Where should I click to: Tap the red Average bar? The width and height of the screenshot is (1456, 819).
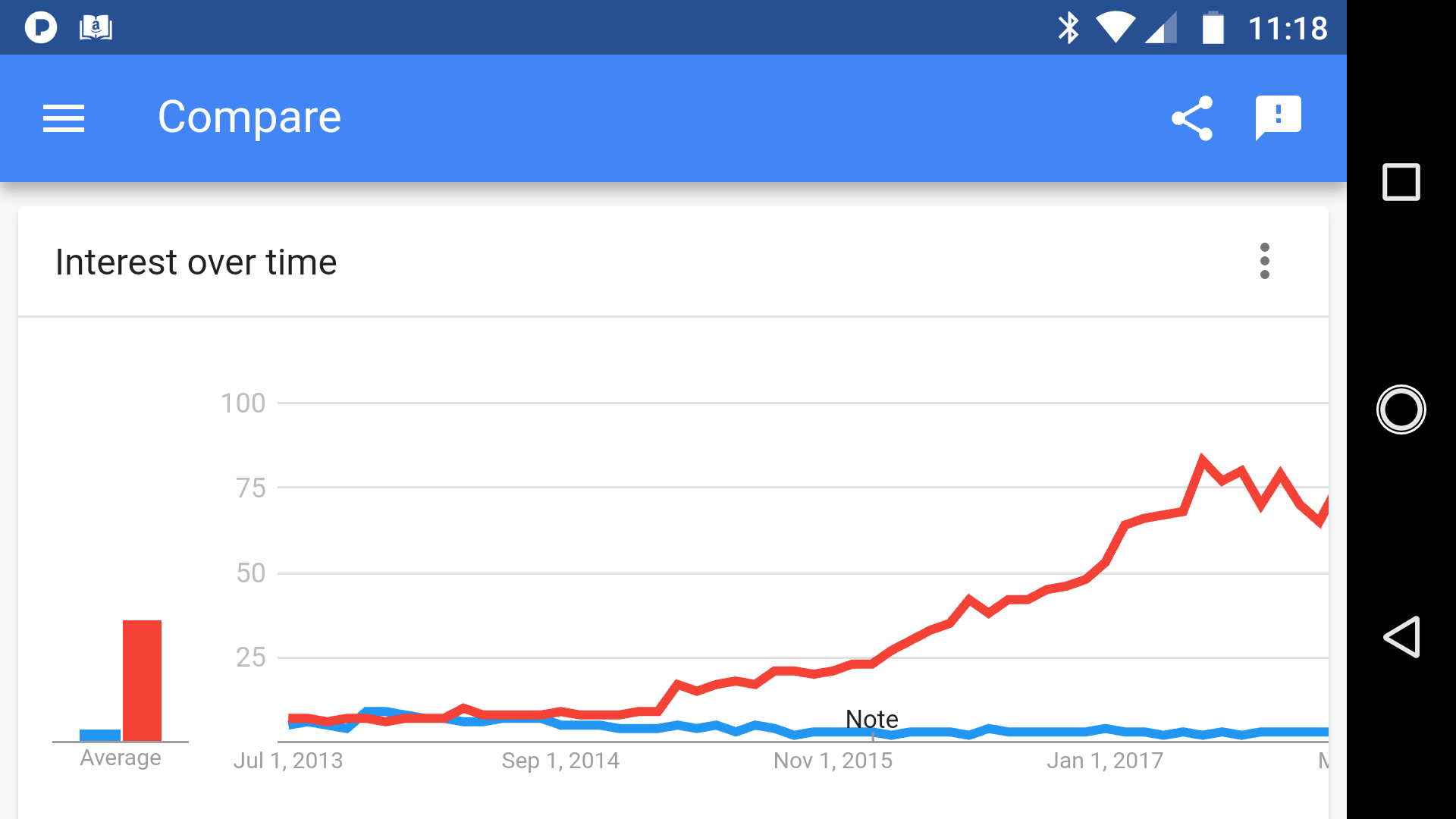pos(142,679)
